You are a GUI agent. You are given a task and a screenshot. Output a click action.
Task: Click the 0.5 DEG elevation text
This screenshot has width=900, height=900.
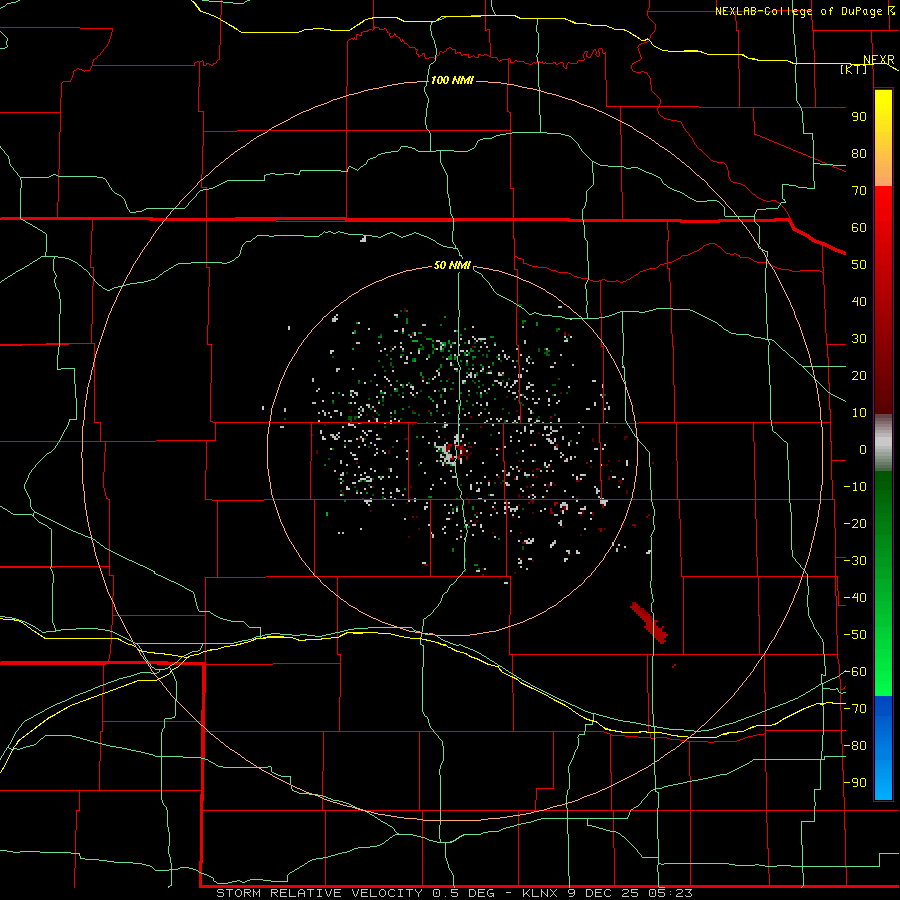coord(465,893)
